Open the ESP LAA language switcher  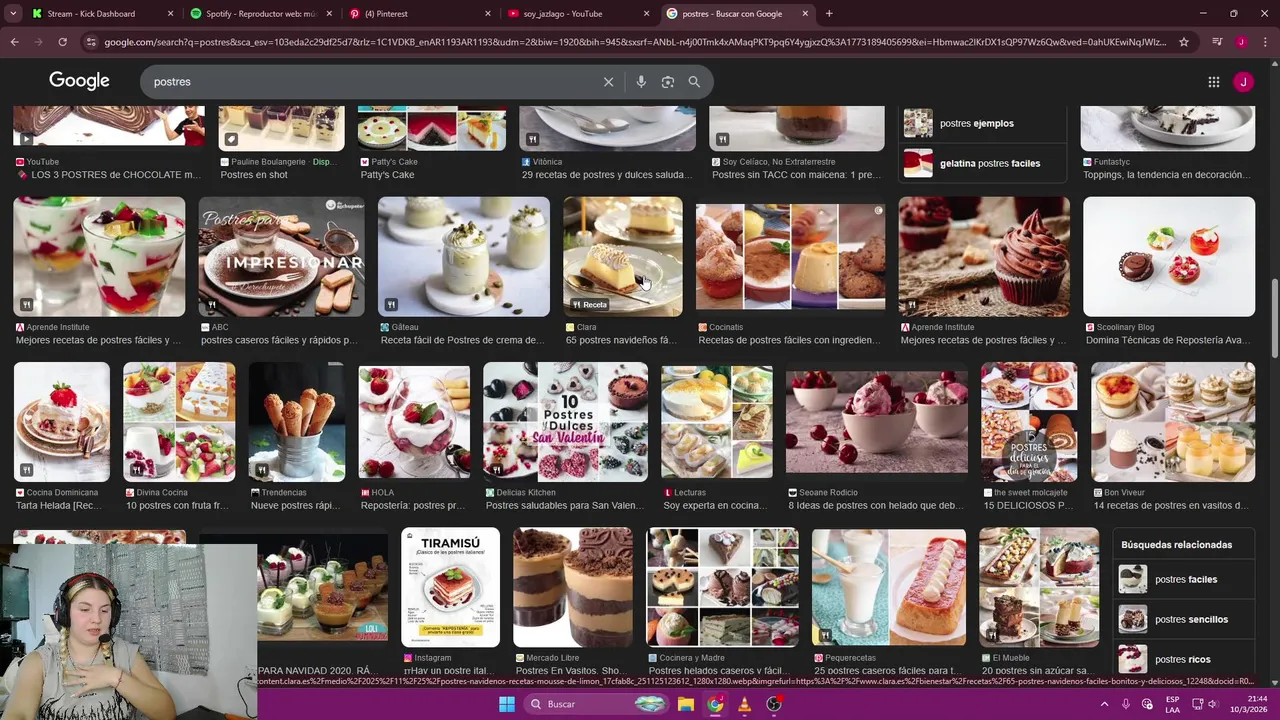point(1173,704)
